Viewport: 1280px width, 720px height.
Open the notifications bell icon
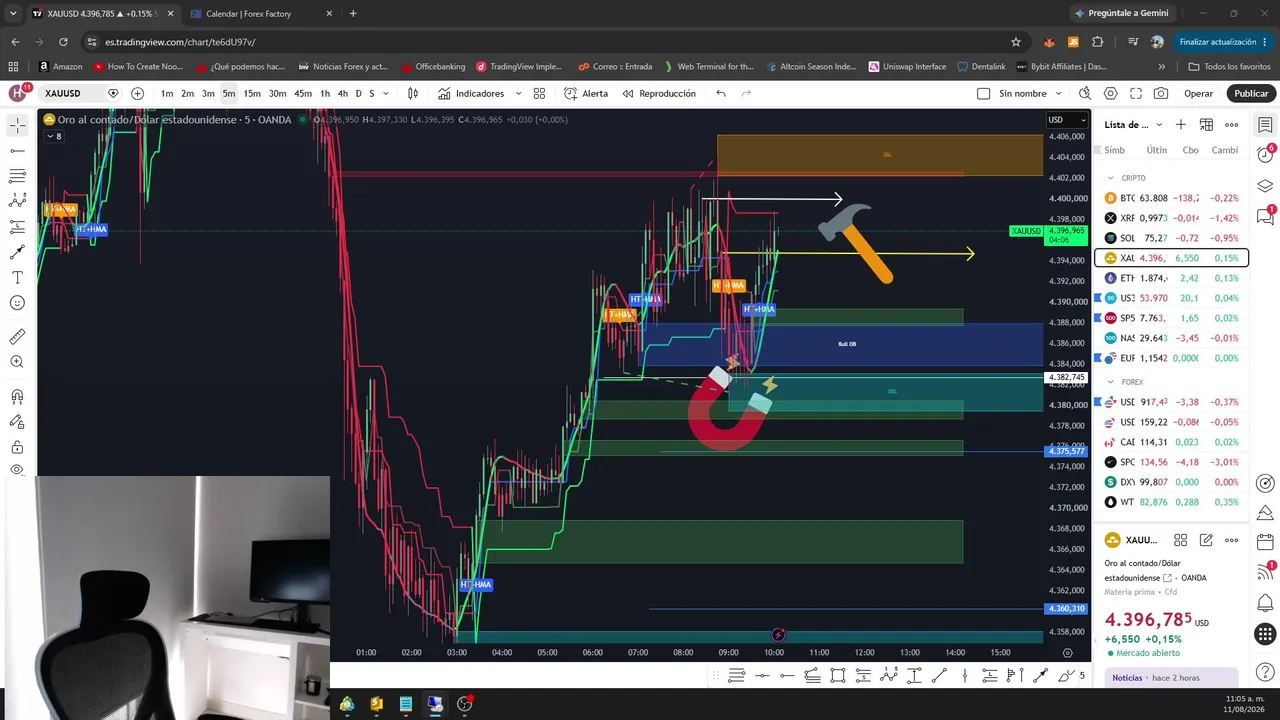(x=1265, y=604)
